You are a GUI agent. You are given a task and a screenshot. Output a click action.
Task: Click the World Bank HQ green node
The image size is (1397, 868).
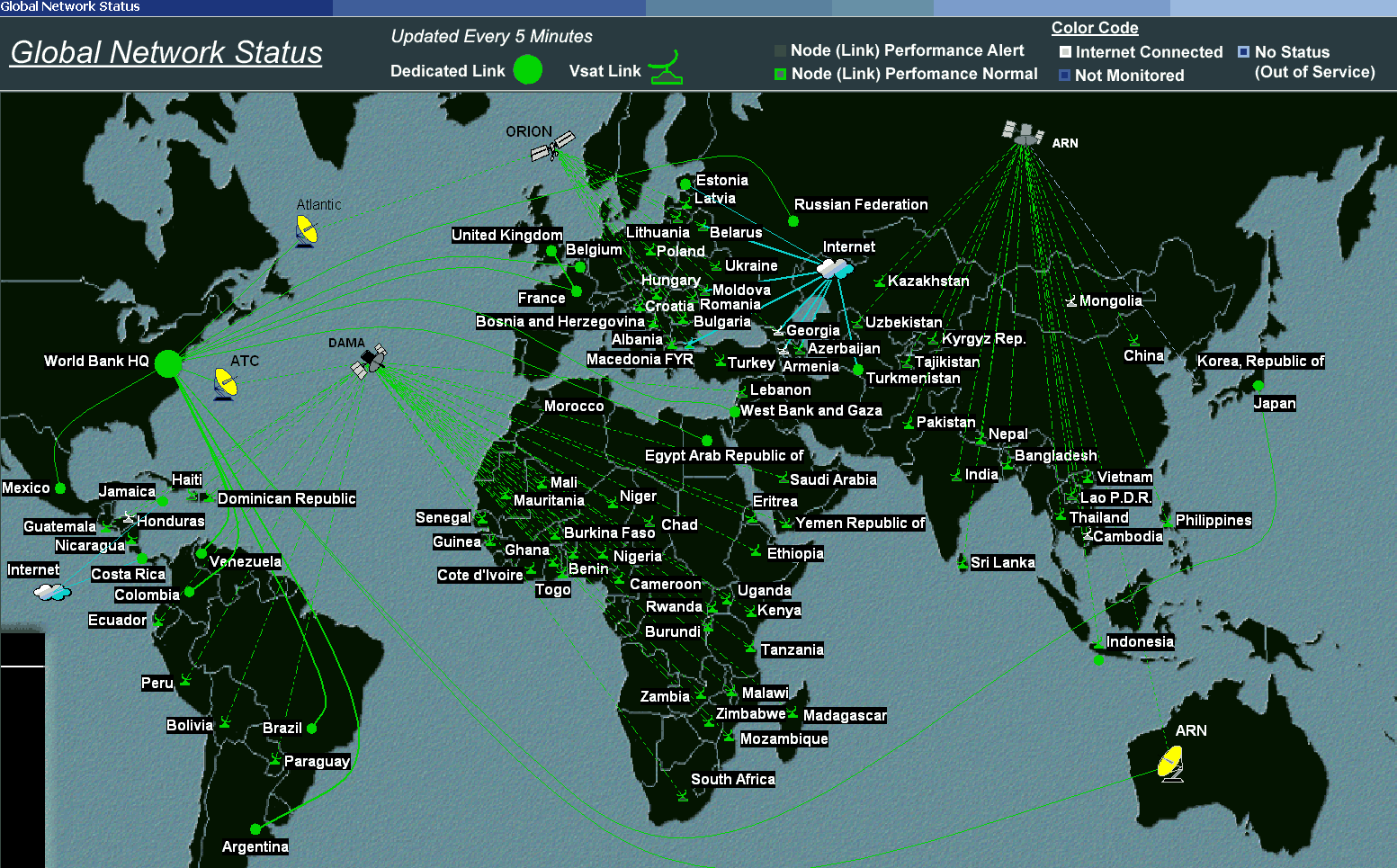pos(168,363)
